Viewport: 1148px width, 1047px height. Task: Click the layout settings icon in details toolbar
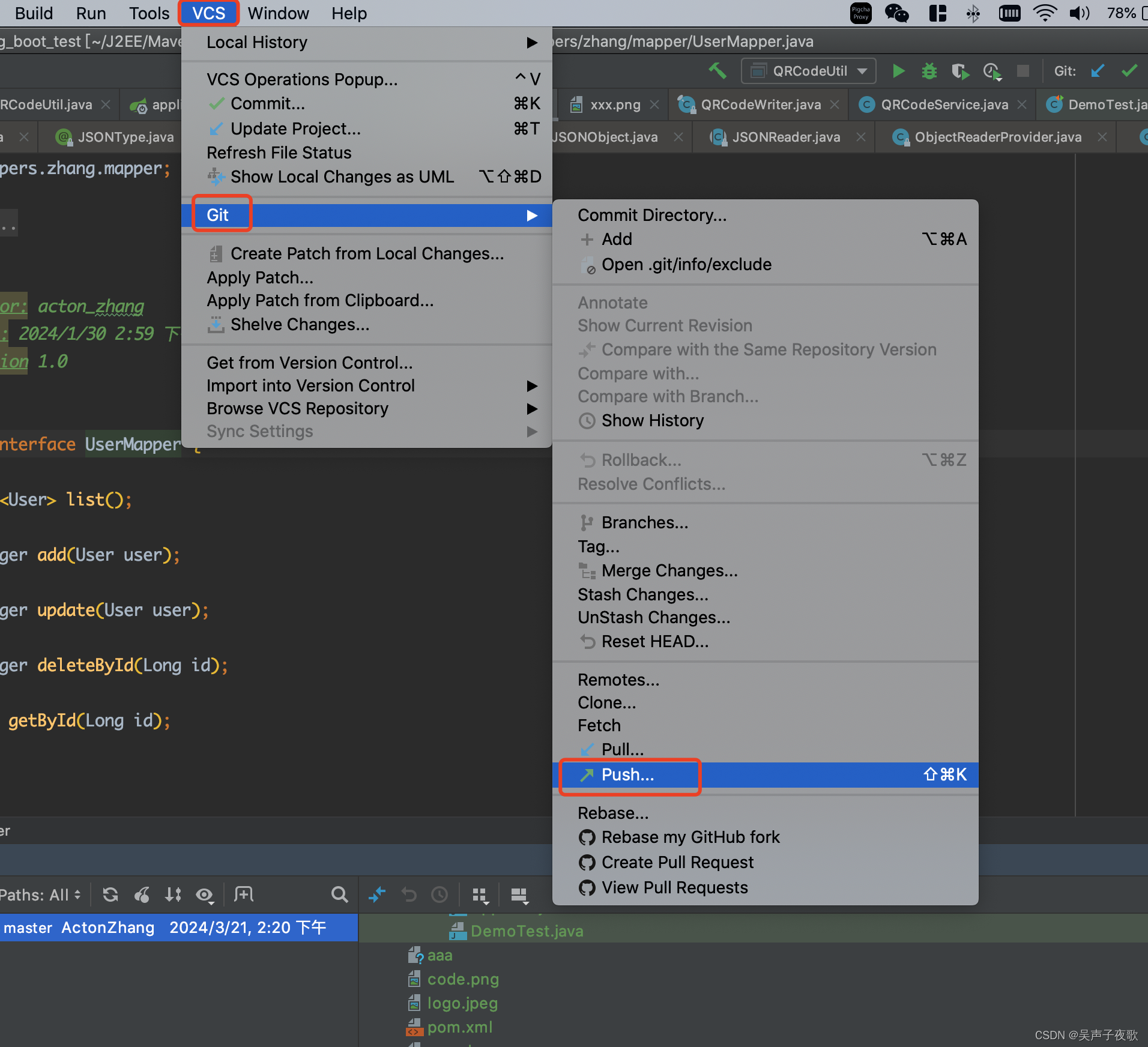(x=519, y=896)
